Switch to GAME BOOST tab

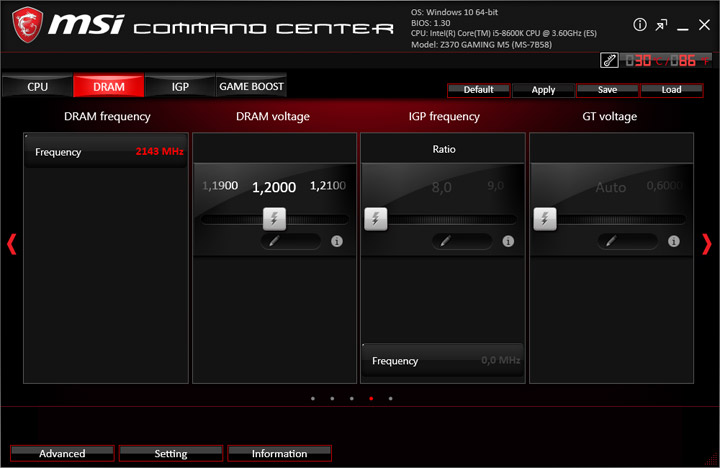(251, 86)
